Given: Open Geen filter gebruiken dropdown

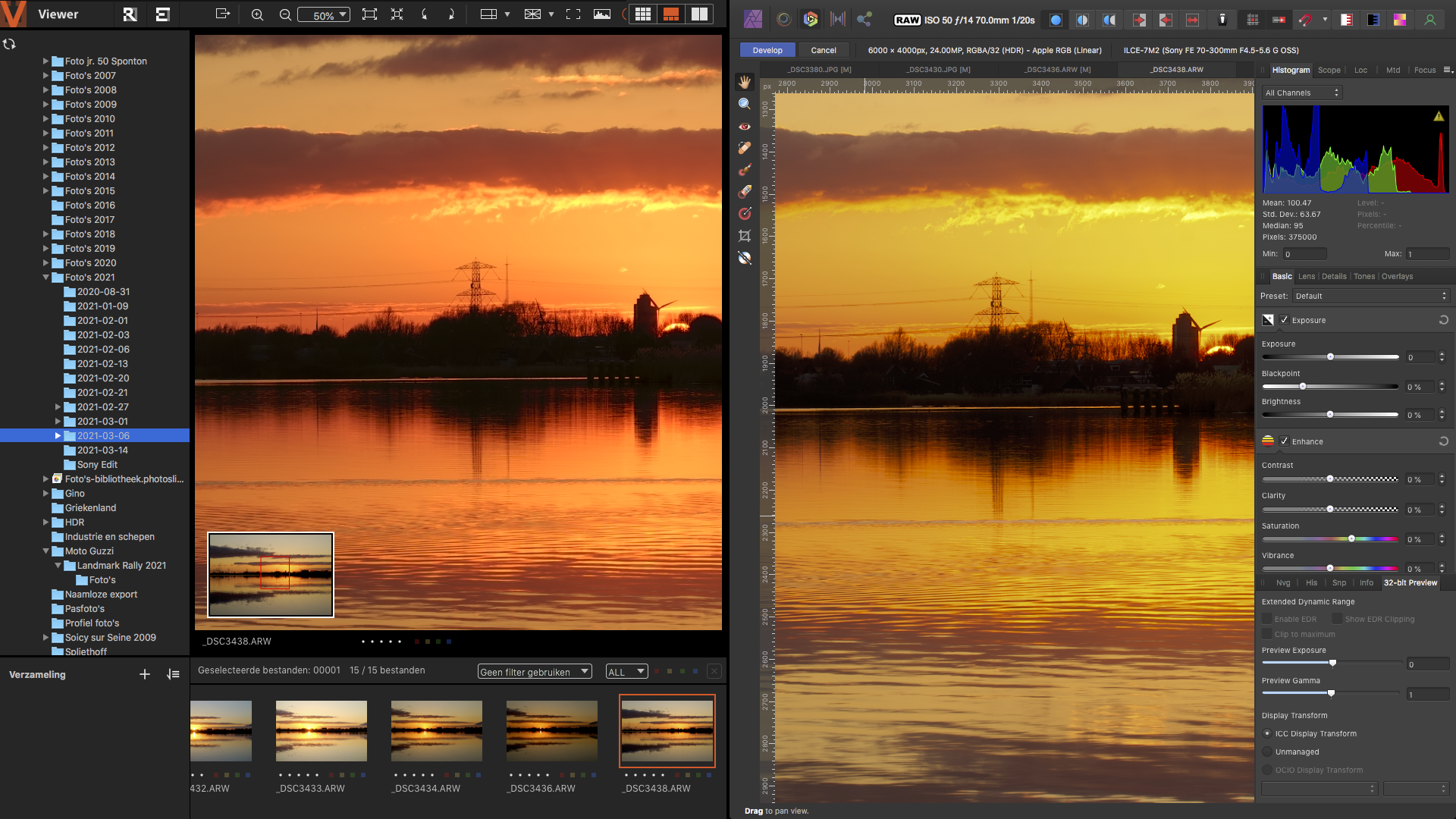Looking at the screenshot, I should point(535,671).
